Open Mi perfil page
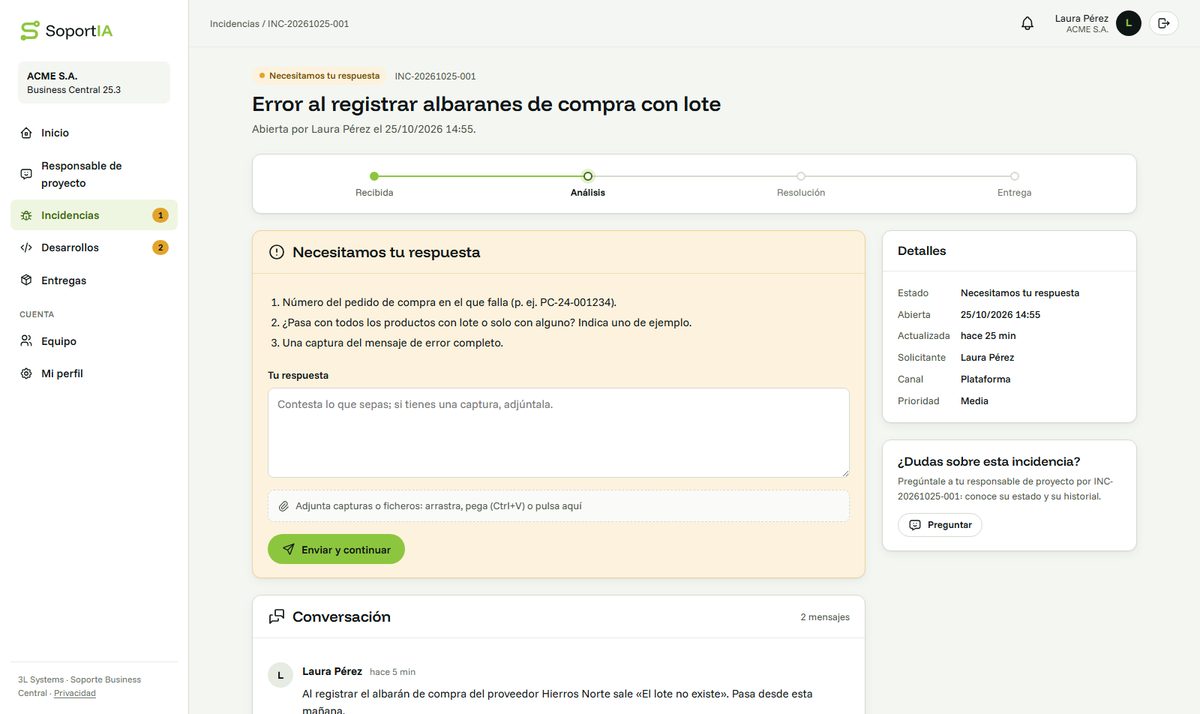 94,373
